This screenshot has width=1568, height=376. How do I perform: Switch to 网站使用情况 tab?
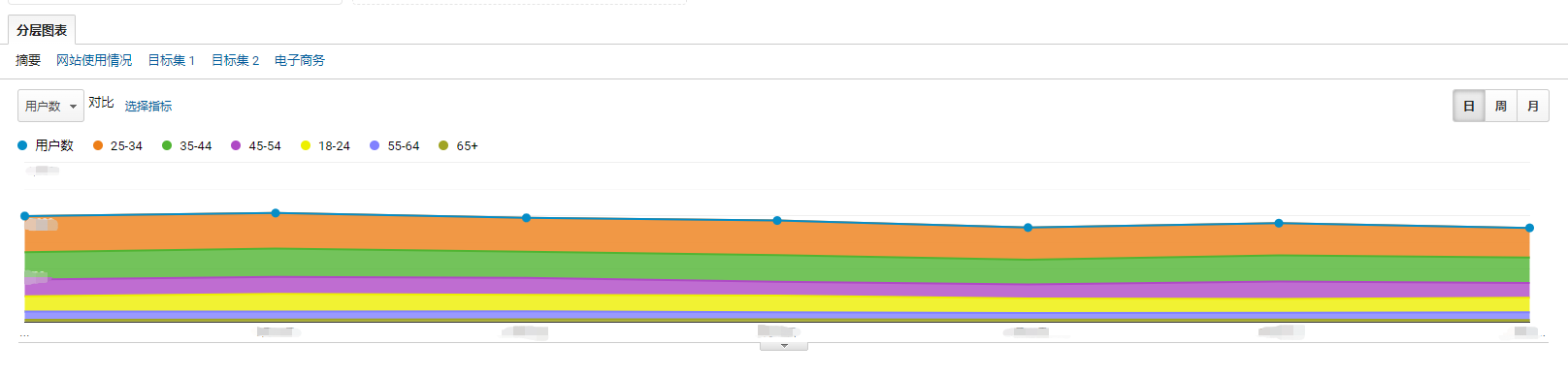click(94, 60)
